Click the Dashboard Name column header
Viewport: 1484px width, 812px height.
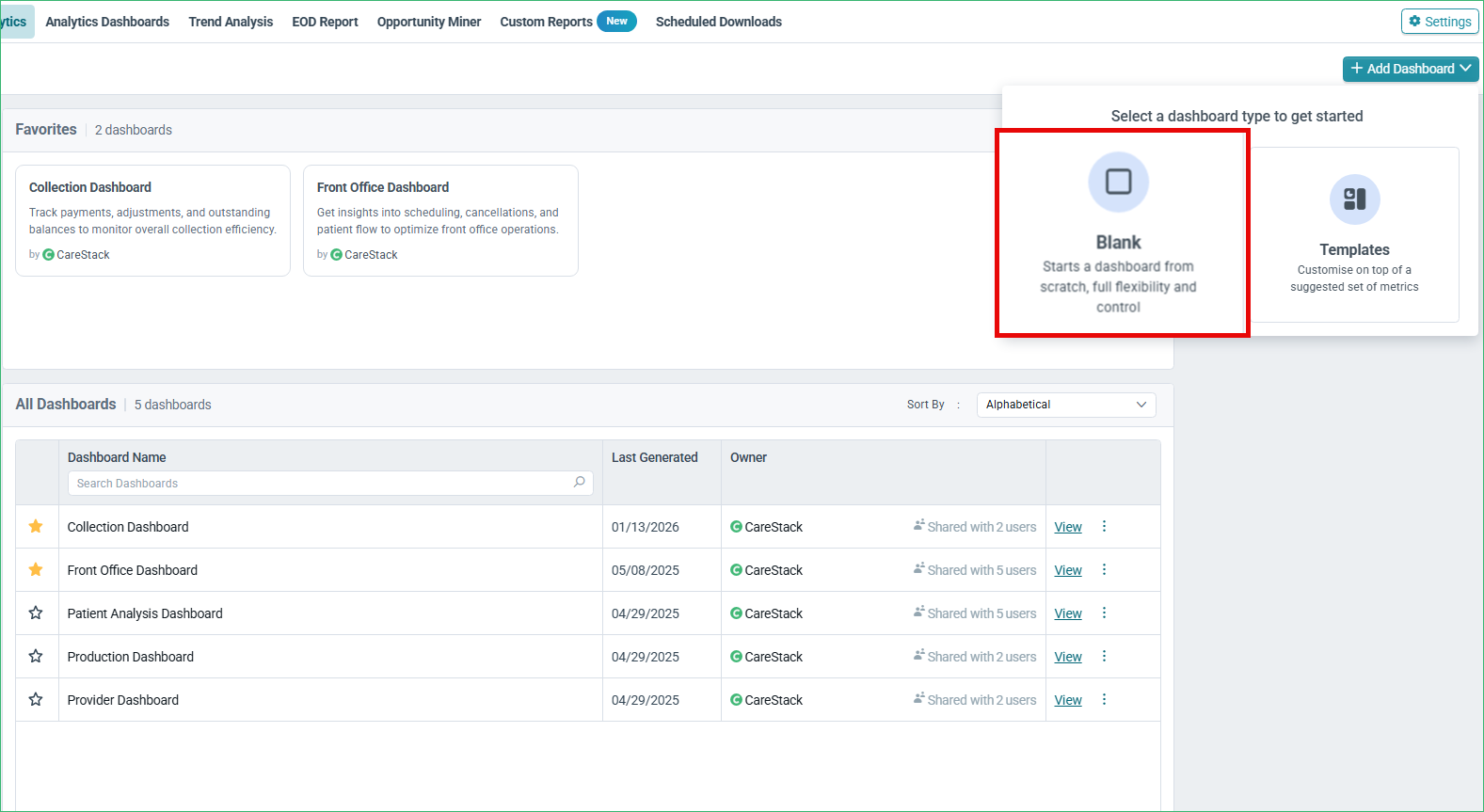[117, 457]
